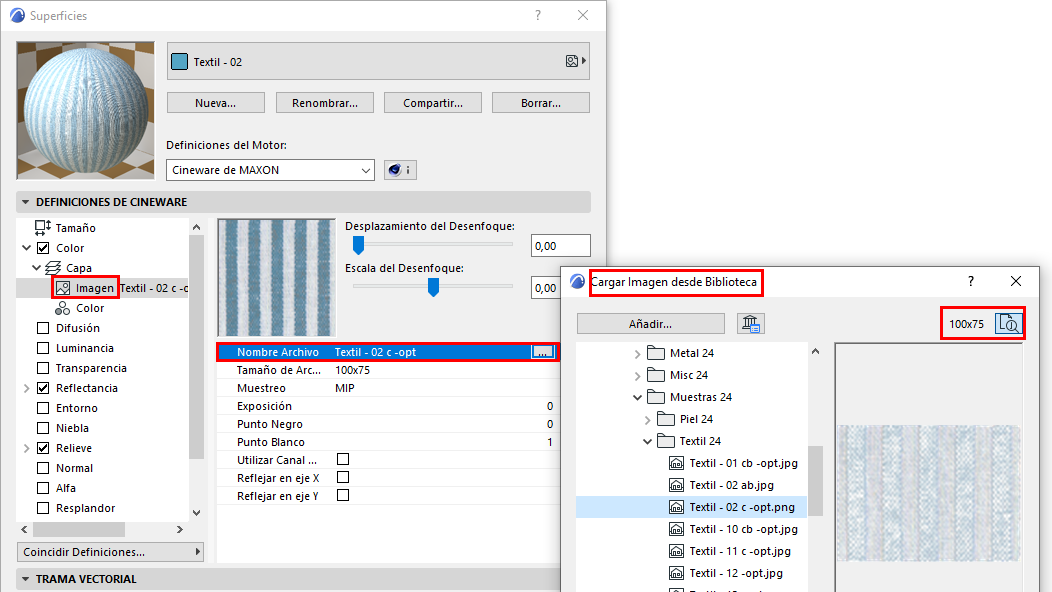1052x592 pixels.
Task: Enable the Niebla channel checkbox
Action: tap(43, 428)
